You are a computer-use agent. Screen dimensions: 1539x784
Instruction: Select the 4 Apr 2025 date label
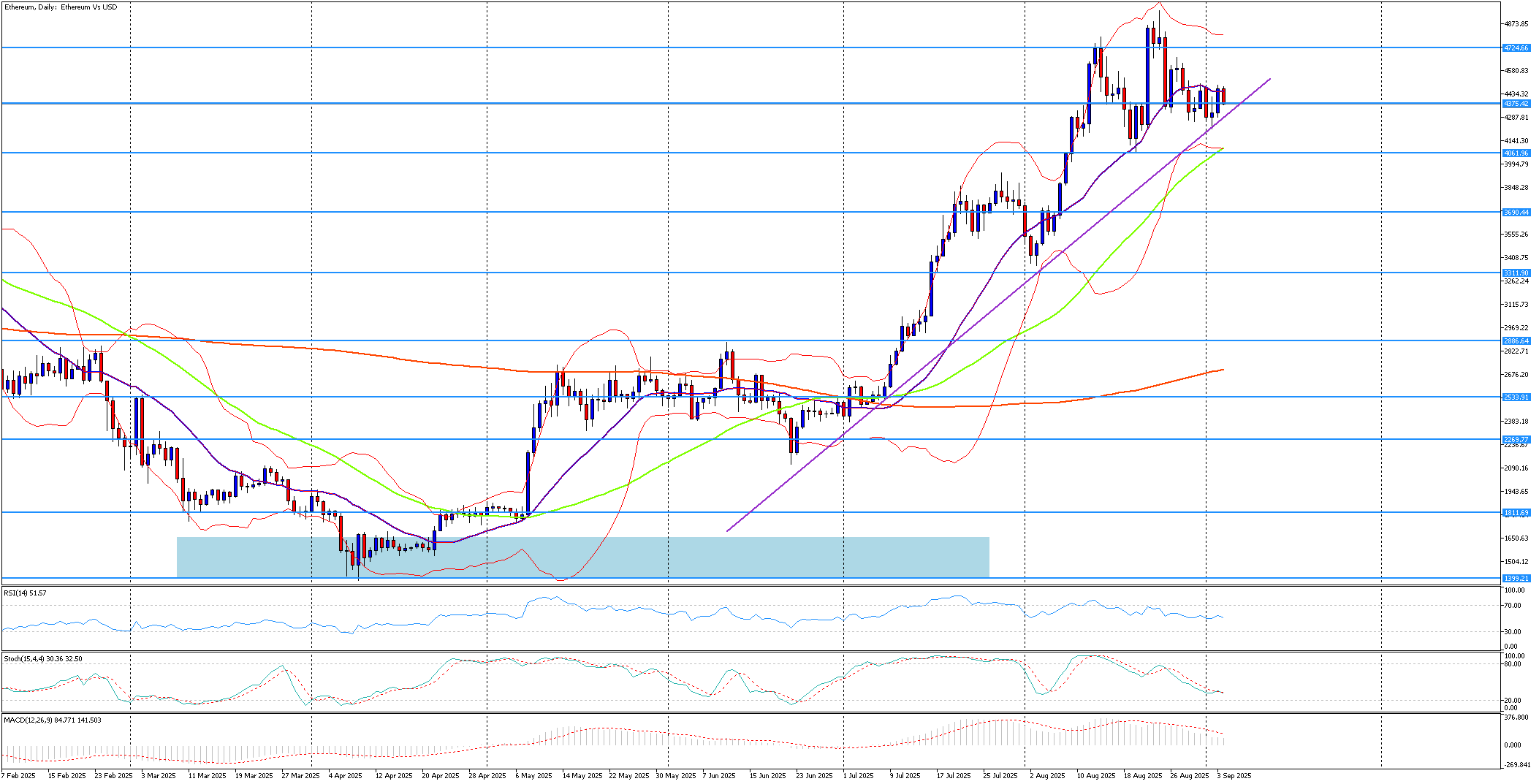pos(345,776)
